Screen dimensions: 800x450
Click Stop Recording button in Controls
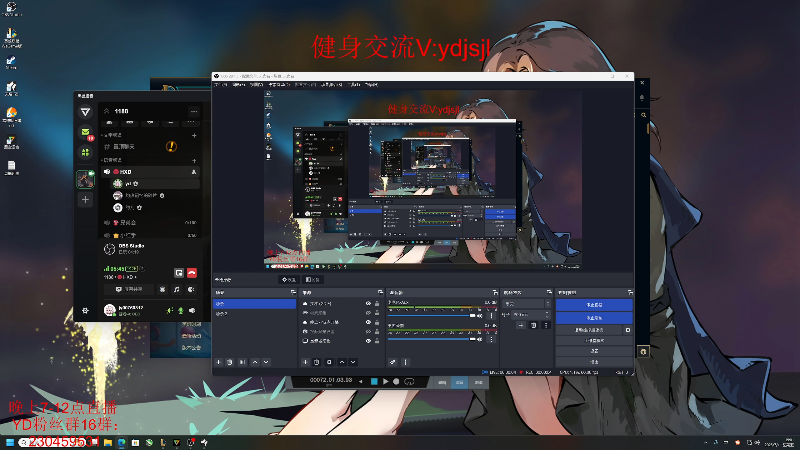click(x=594, y=318)
